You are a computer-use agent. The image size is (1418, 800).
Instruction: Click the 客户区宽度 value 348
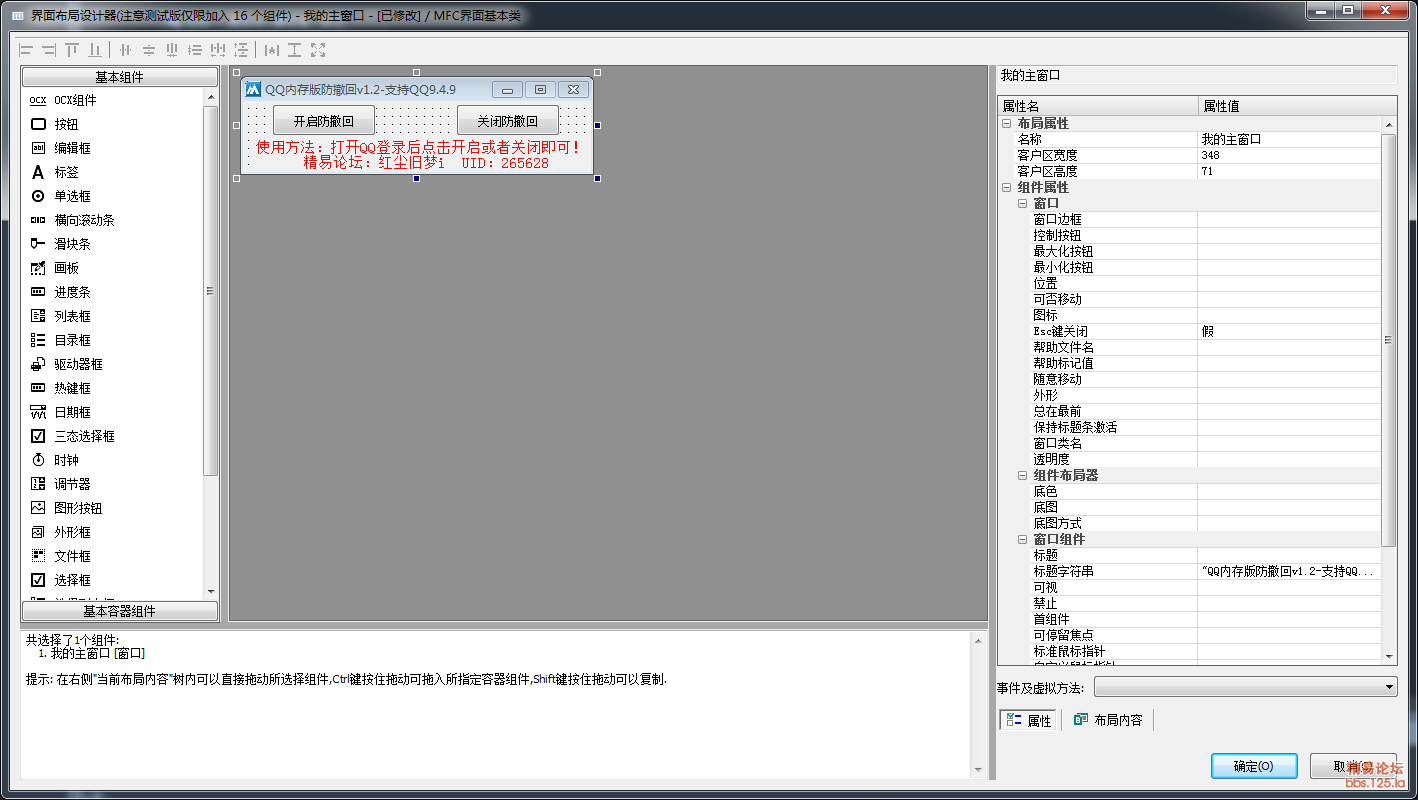(x=1290, y=155)
